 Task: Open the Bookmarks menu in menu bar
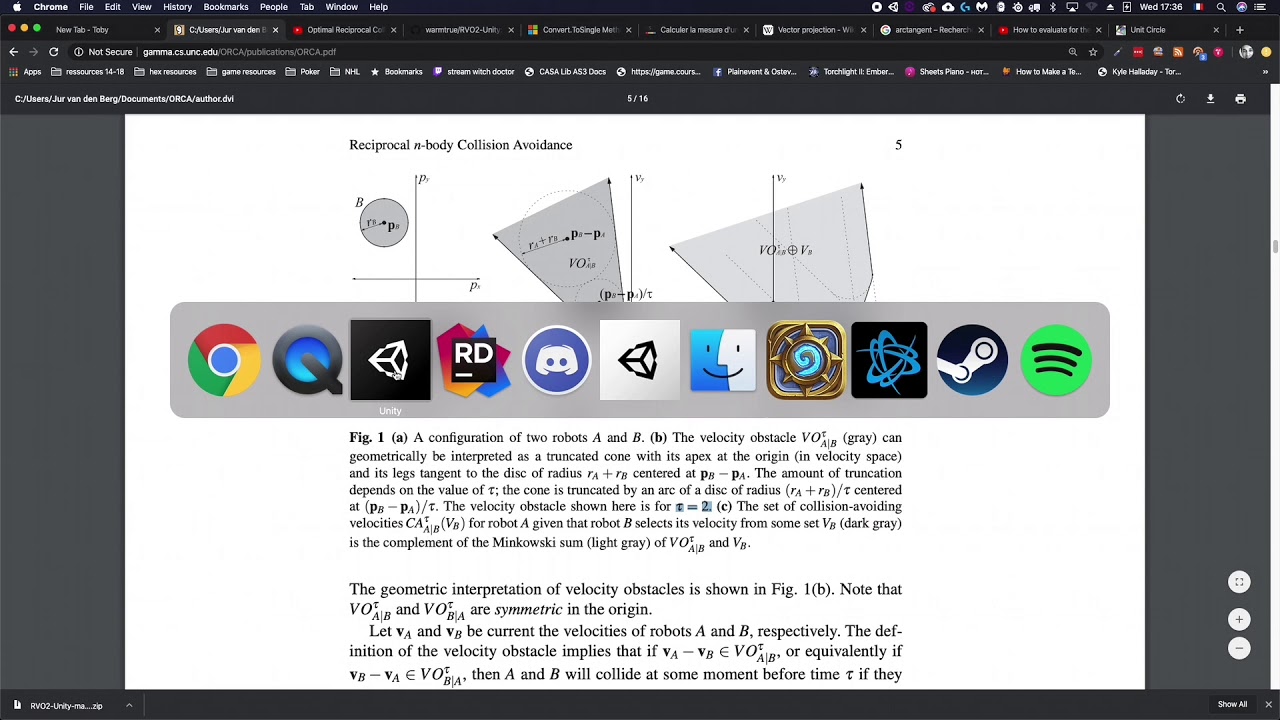point(226,7)
